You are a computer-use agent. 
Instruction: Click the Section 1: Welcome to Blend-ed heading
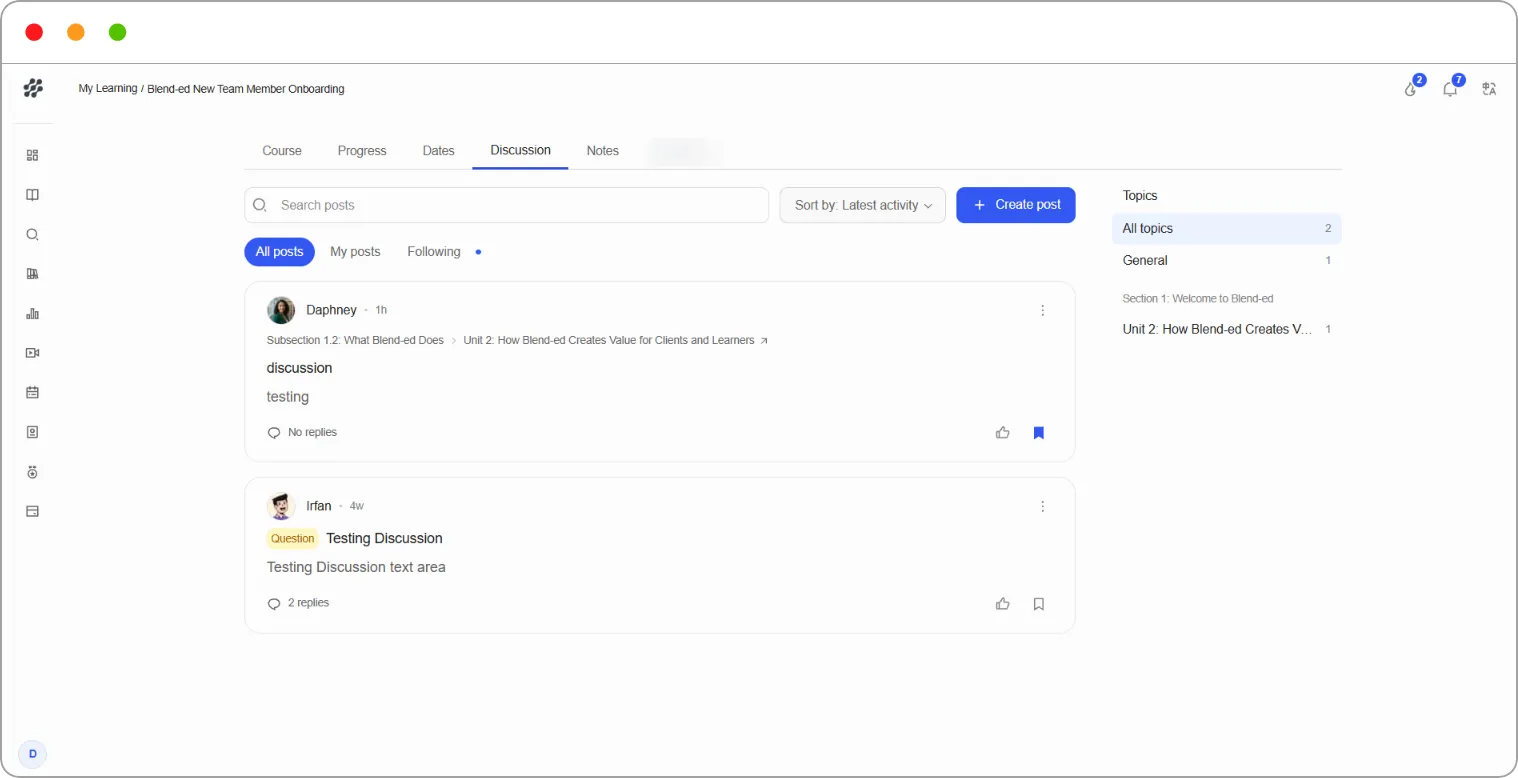click(x=1198, y=299)
